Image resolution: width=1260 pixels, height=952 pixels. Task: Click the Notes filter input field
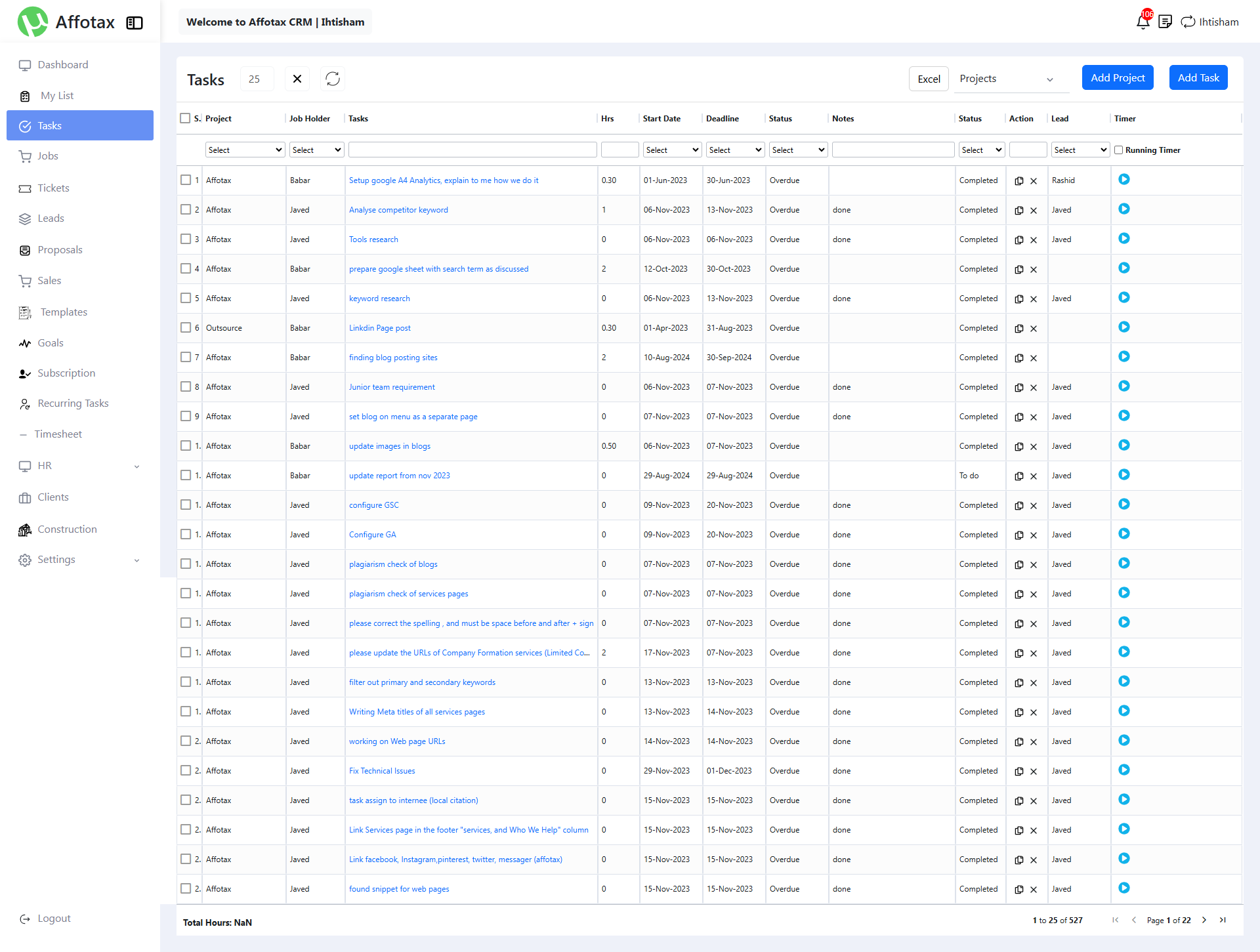[893, 150]
